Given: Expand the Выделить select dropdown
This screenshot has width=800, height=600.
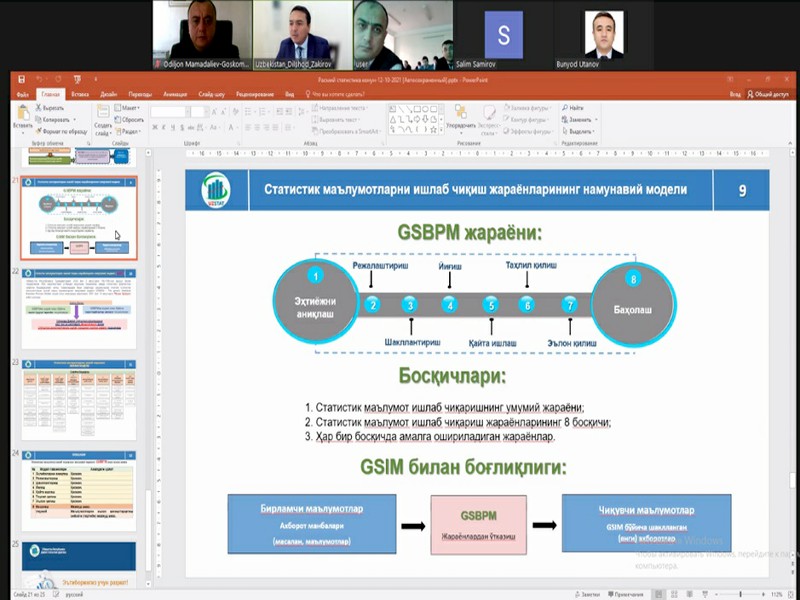Looking at the screenshot, I should 579,131.
